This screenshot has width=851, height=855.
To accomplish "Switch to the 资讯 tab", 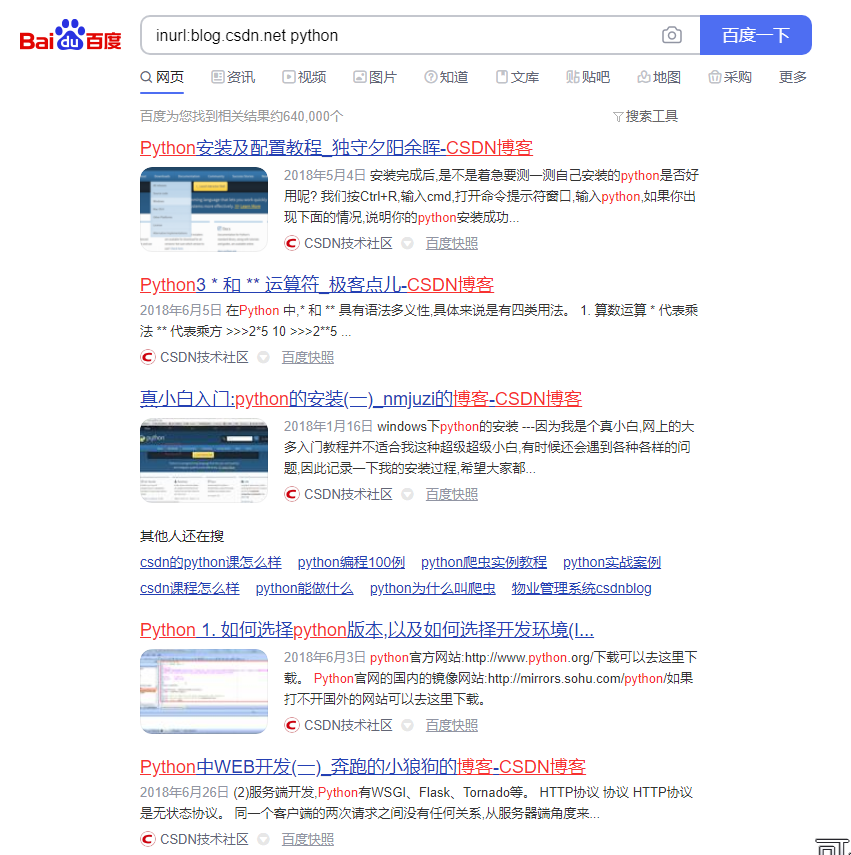I will click(x=233, y=77).
